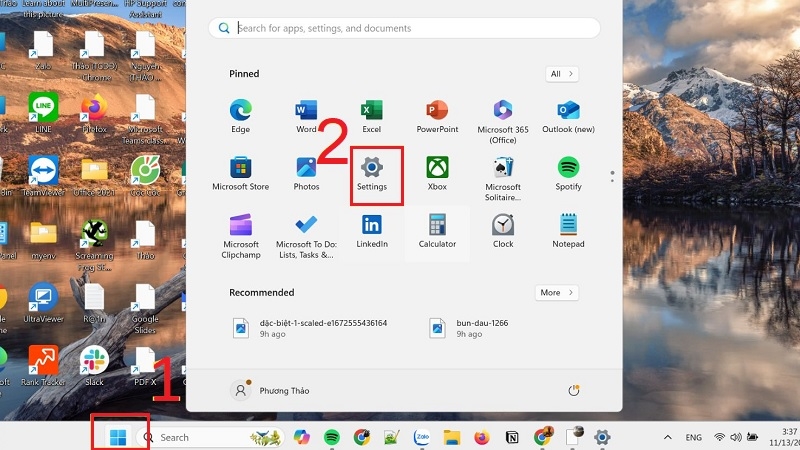
Task: Open Copilot from the taskbar
Action: [x=302, y=437]
